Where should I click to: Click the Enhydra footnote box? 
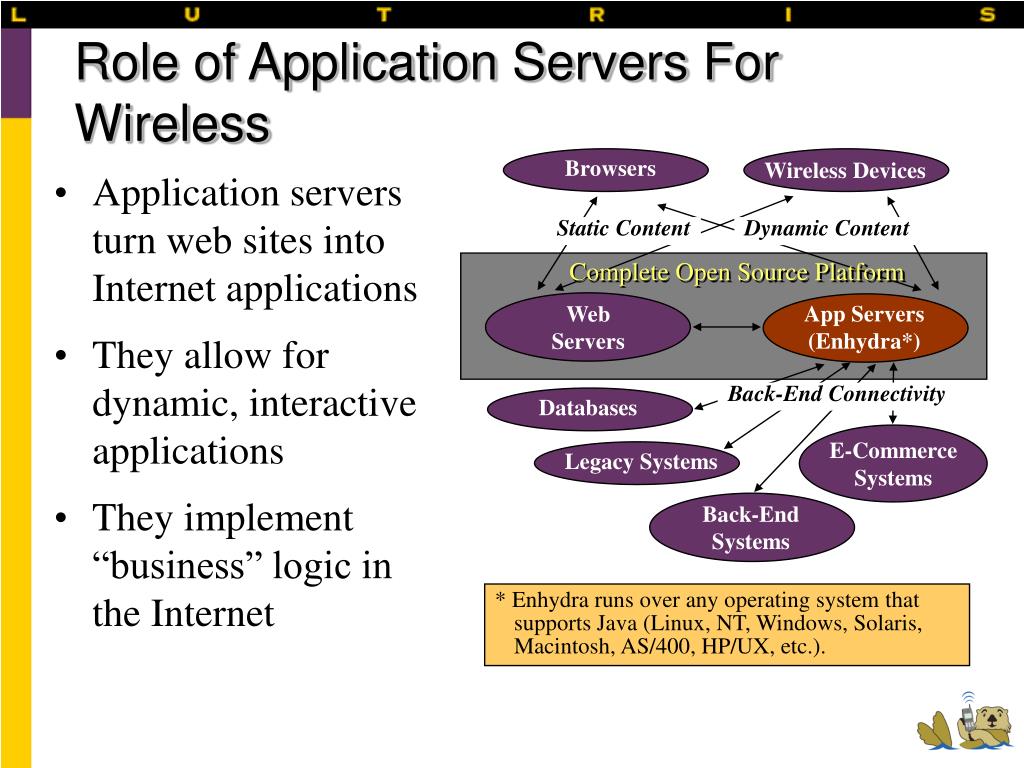727,625
